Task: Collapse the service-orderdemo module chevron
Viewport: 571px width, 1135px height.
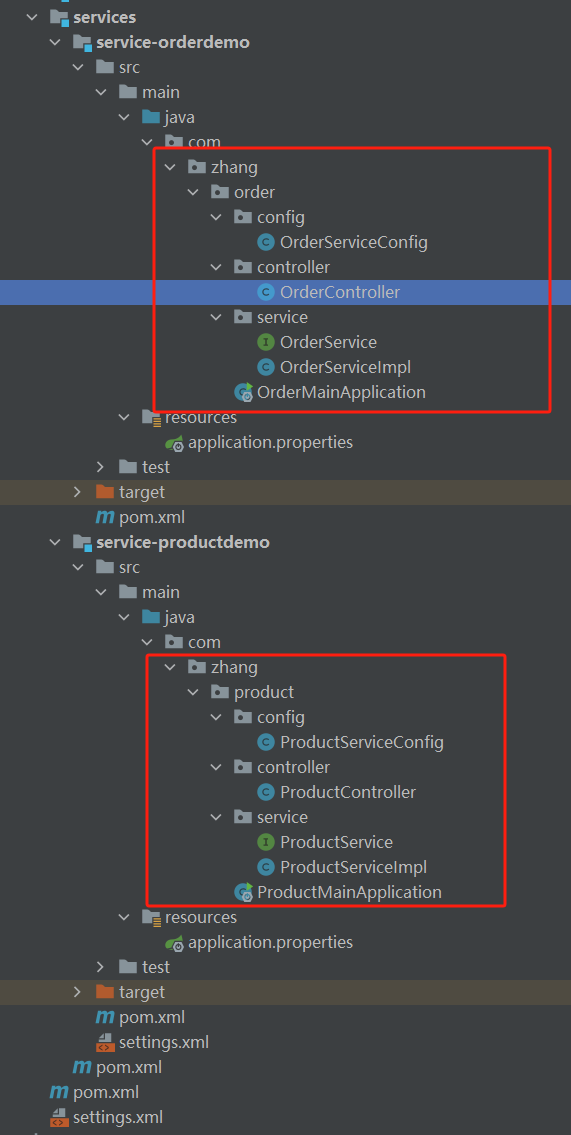Action: point(55,42)
